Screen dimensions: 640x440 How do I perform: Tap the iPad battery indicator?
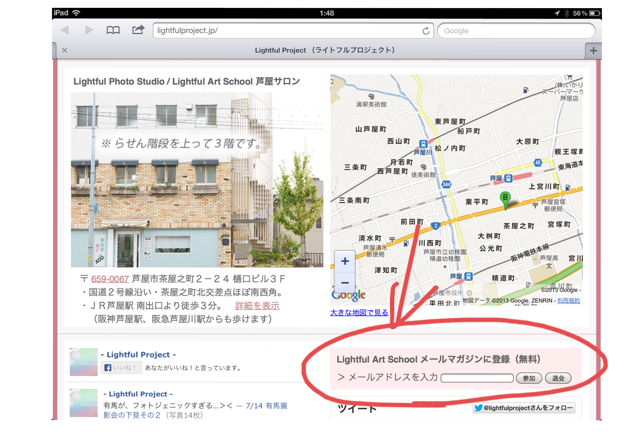pos(594,13)
